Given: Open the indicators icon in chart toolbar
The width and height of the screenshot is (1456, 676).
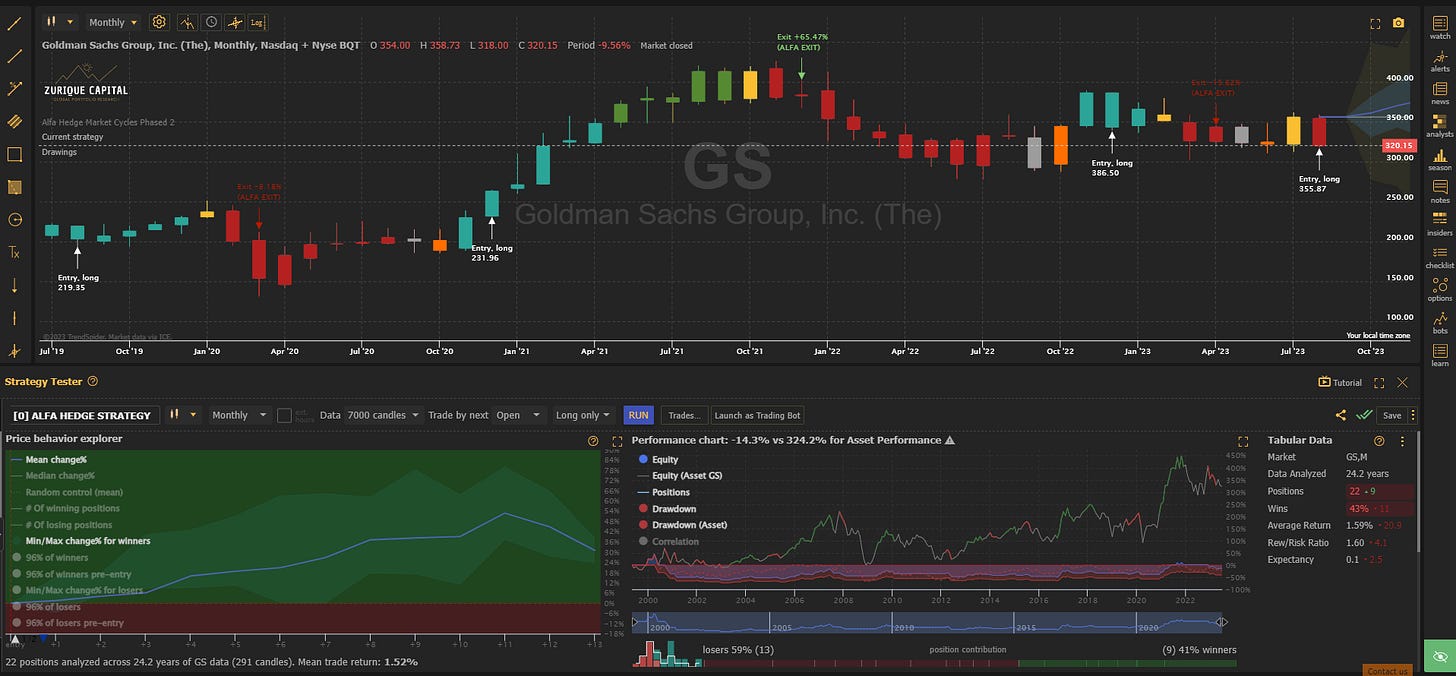Looking at the screenshot, I should [188, 21].
